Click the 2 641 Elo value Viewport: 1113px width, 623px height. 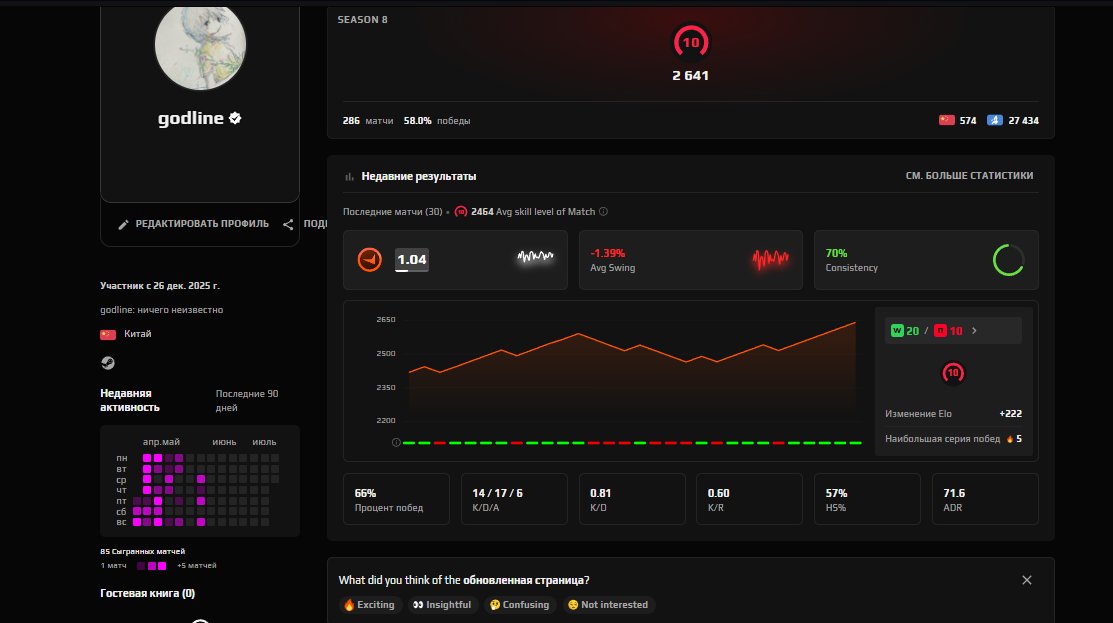click(x=691, y=75)
